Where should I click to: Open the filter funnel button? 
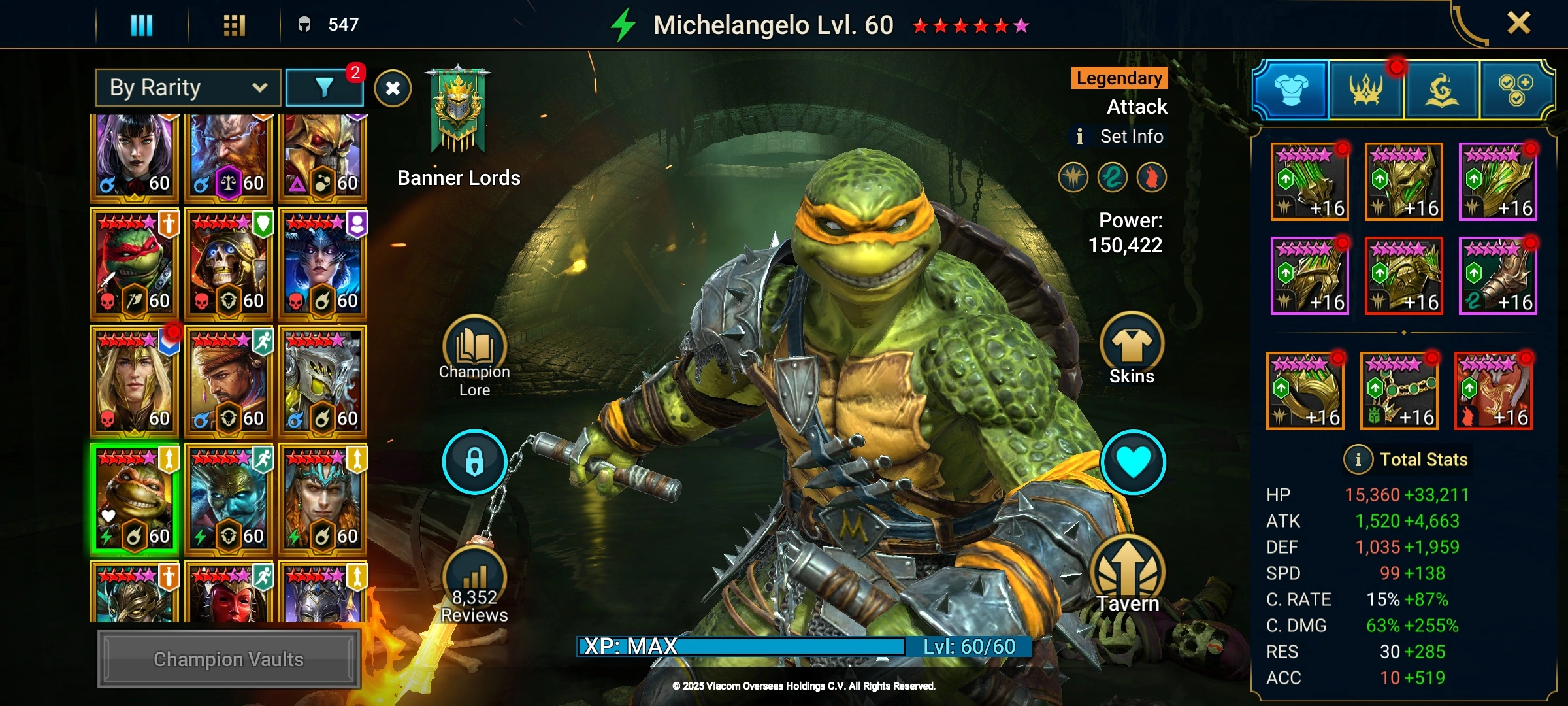tap(324, 88)
